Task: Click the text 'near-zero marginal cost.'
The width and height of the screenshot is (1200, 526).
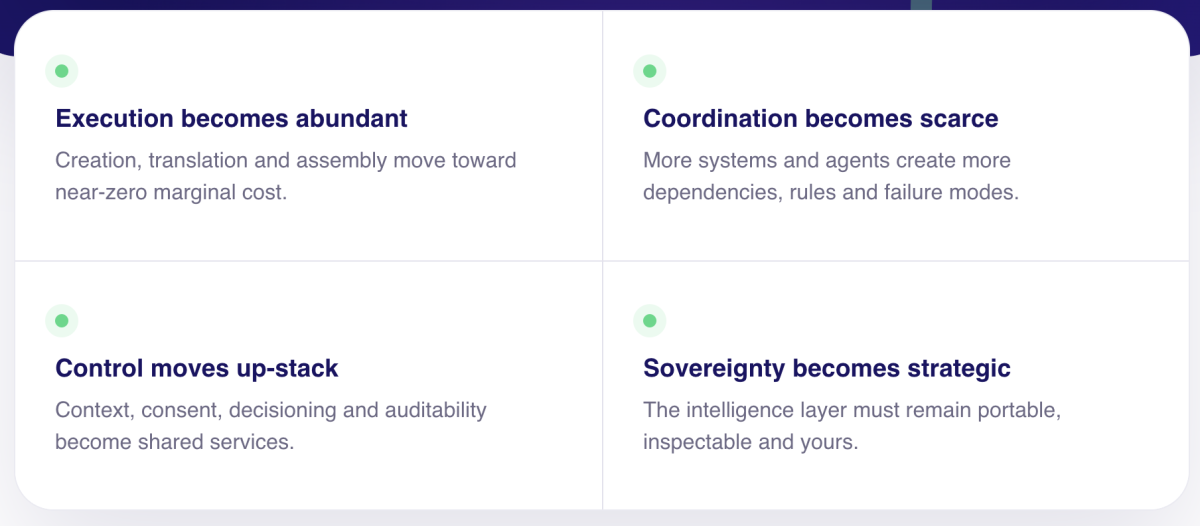Action: 171,192
